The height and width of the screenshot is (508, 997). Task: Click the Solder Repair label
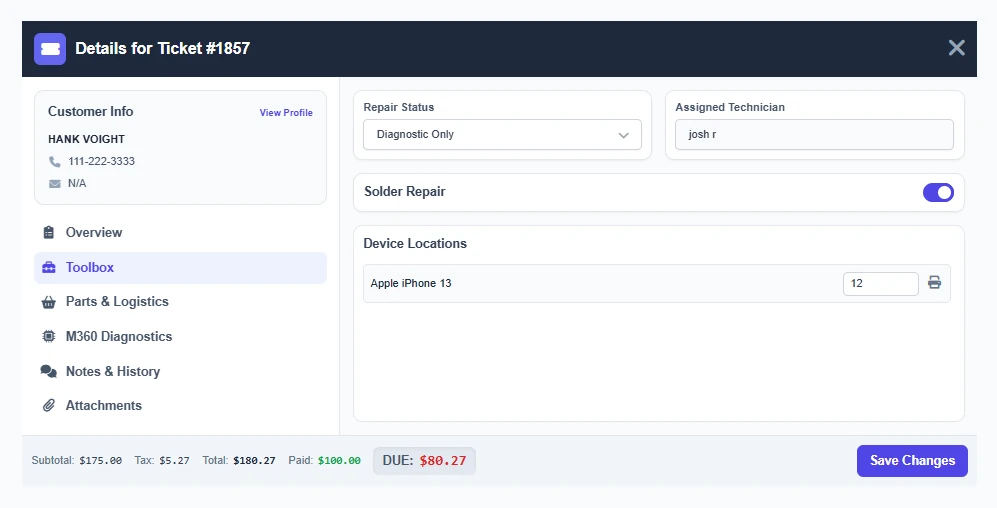coord(405,192)
